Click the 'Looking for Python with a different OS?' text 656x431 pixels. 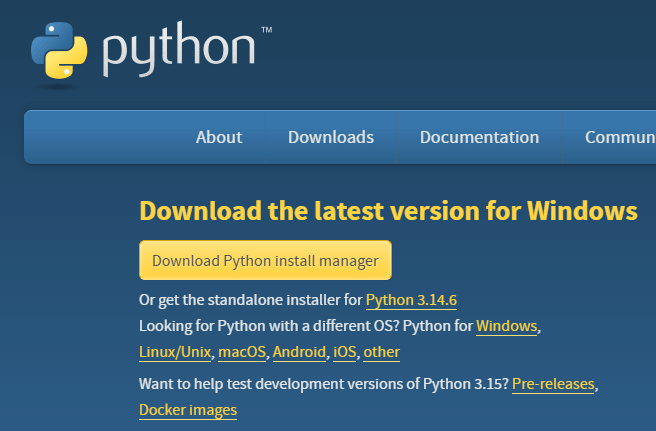tap(269, 326)
